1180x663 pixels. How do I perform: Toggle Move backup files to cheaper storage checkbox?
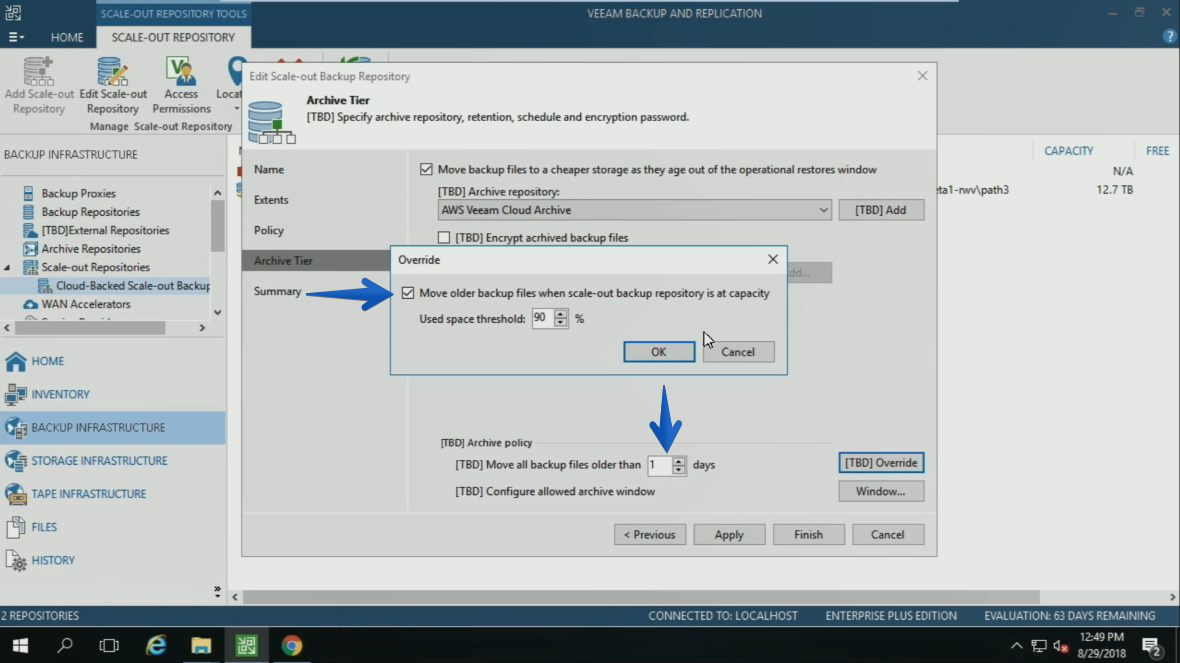pos(427,169)
